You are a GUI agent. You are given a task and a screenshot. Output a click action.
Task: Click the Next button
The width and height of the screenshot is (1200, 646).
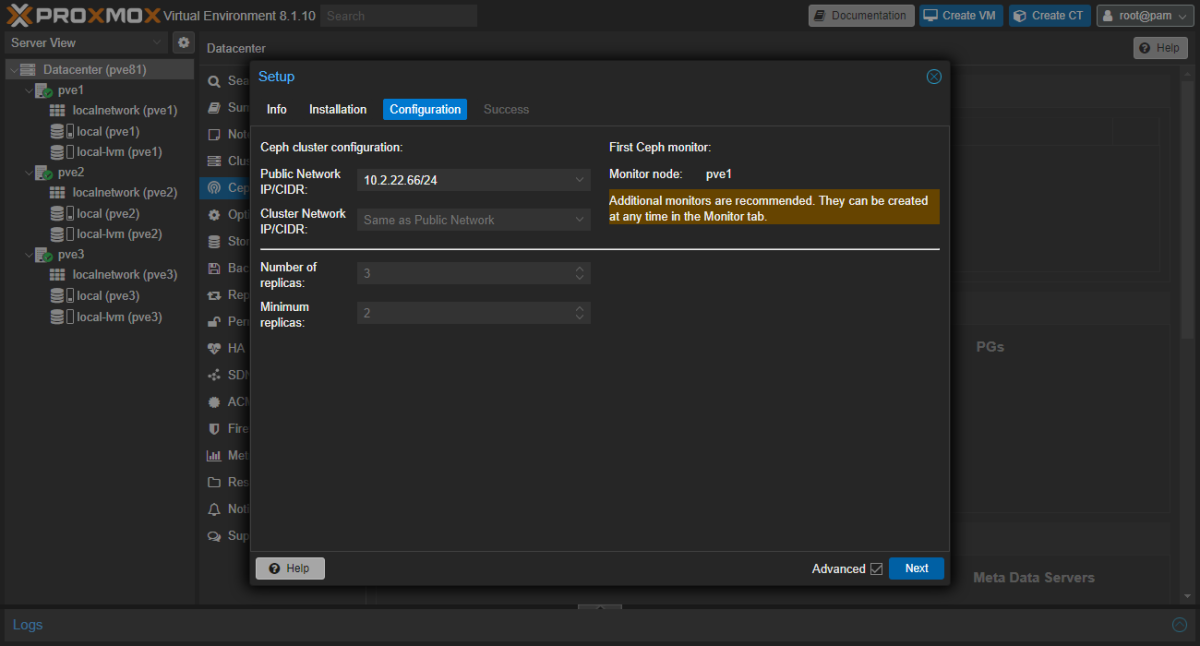coord(917,568)
